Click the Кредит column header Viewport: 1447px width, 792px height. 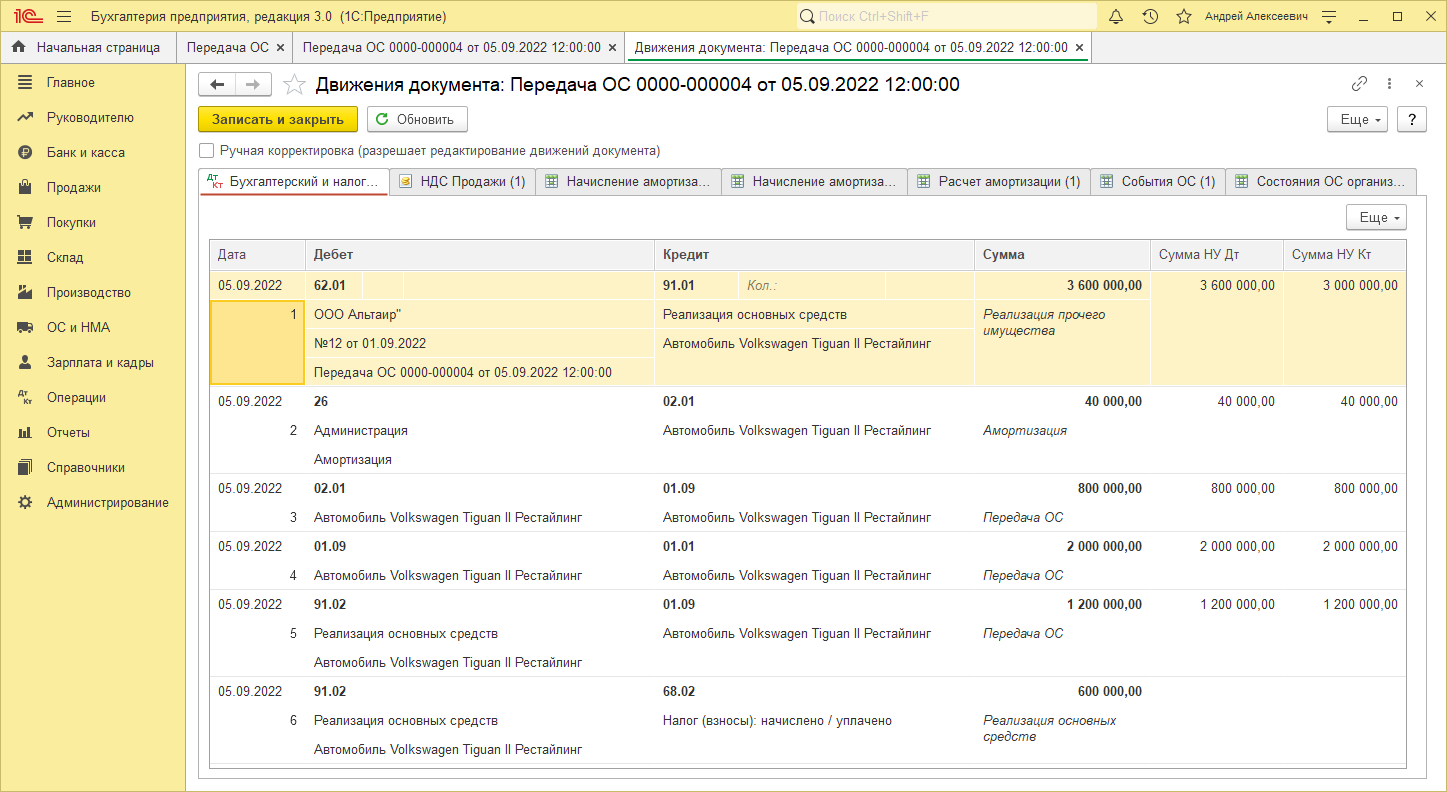coord(814,255)
